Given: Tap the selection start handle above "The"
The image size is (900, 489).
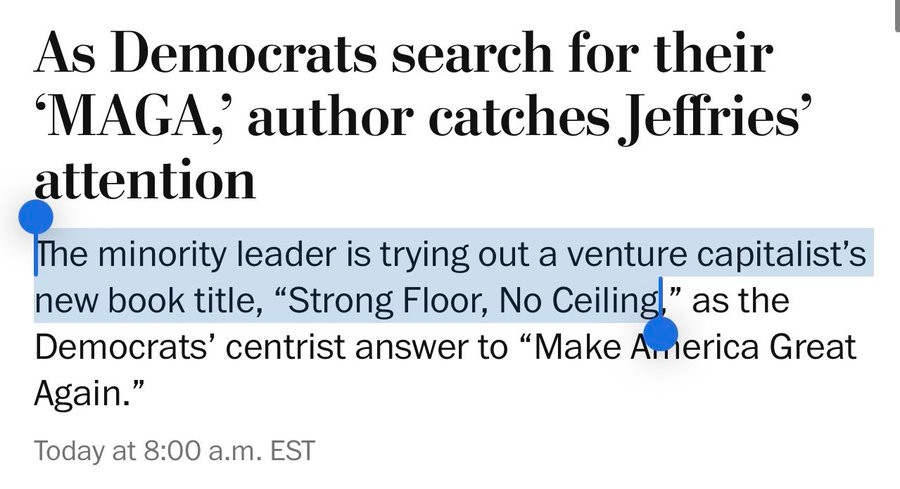Looking at the screenshot, I should click(x=36, y=215).
